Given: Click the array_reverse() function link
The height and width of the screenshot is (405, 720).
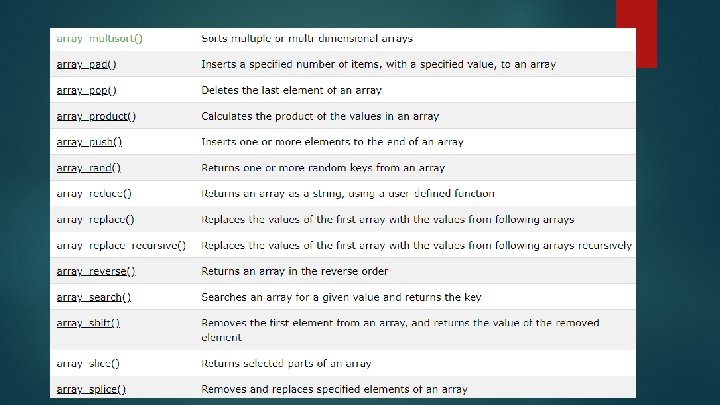Looking at the screenshot, I should click(x=96, y=271).
